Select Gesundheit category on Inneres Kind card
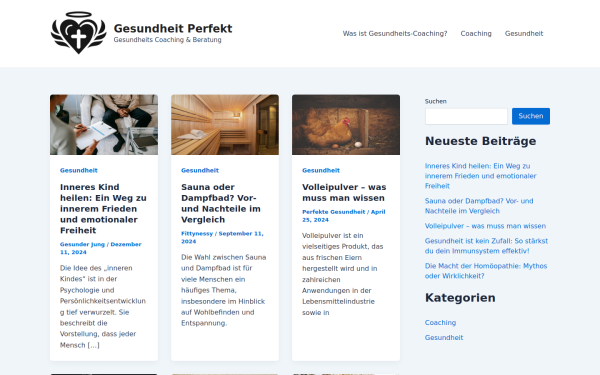Viewport: 600px width, 375px height. coord(78,171)
